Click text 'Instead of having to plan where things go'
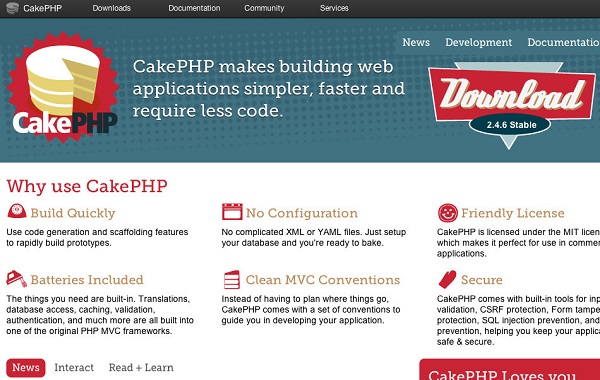 305,298
